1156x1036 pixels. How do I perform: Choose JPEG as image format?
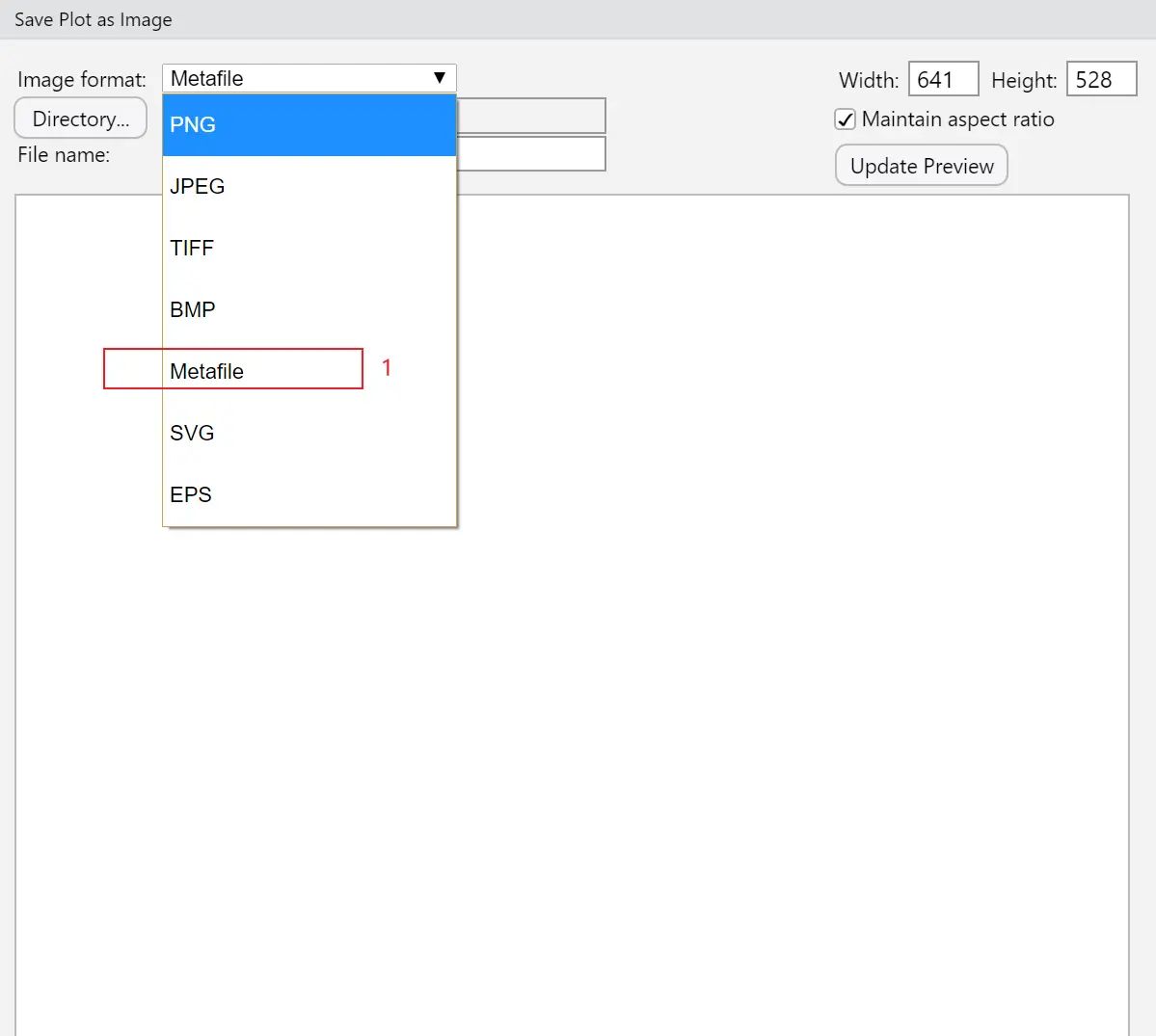click(309, 186)
